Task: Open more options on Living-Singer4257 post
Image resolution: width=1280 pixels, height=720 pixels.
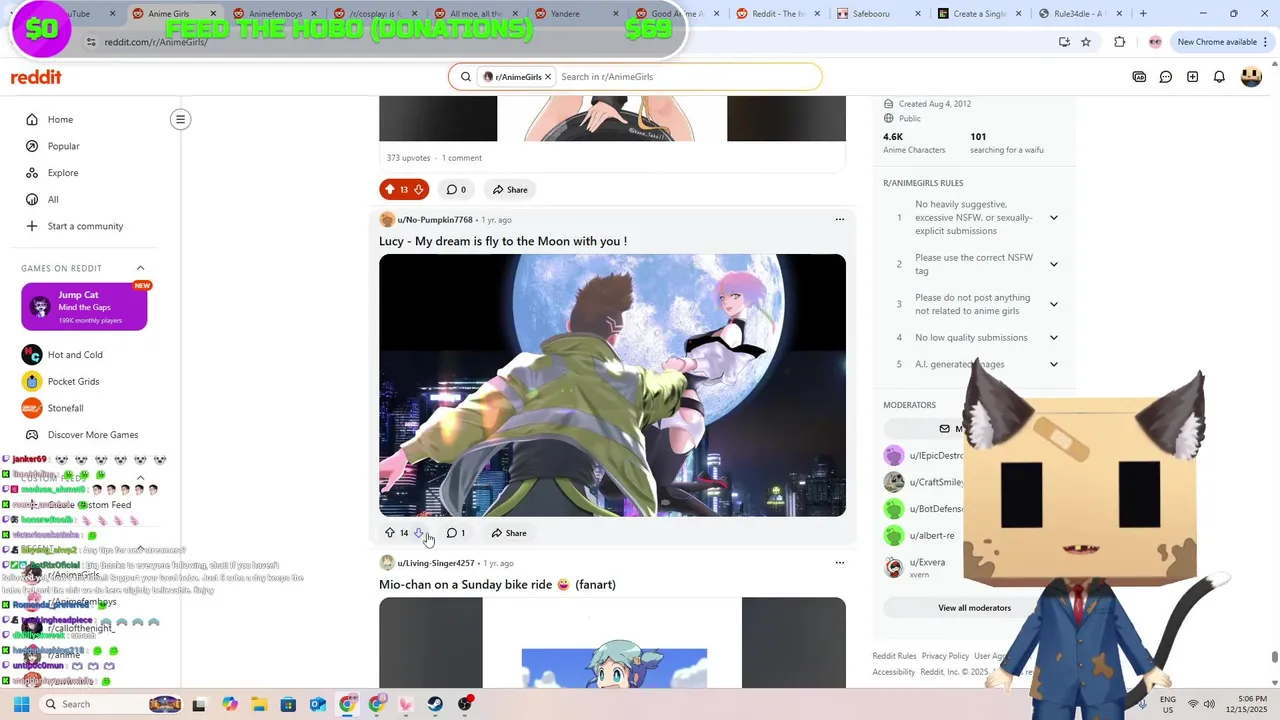Action: (x=839, y=563)
